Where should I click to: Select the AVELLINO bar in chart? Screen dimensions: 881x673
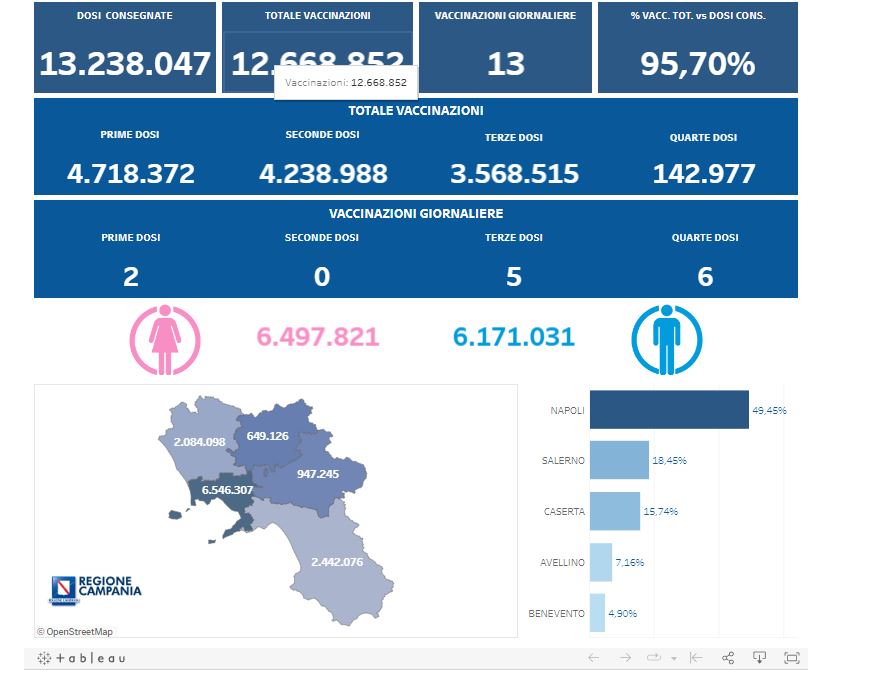click(x=601, y=562)
